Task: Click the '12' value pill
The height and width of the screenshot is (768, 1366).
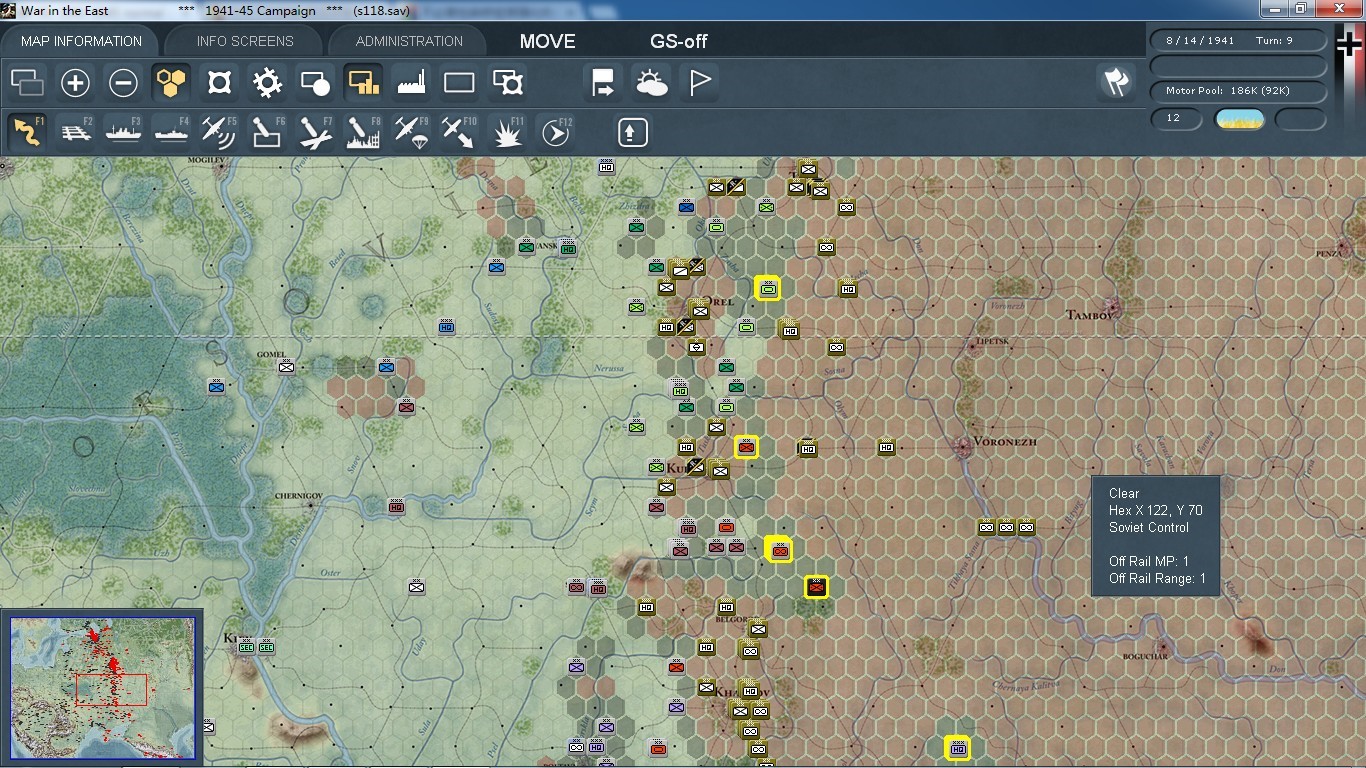Action: pyautogui.click(x=1176, y=119)
